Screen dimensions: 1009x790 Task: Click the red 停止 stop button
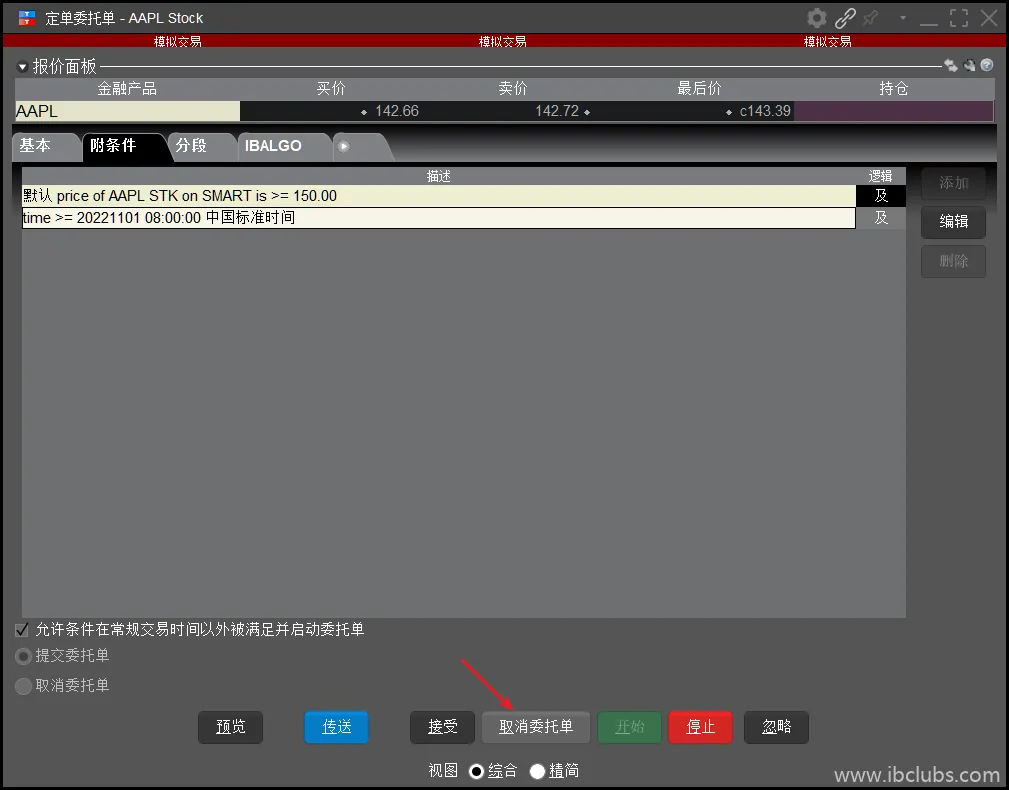coord(700,727)
